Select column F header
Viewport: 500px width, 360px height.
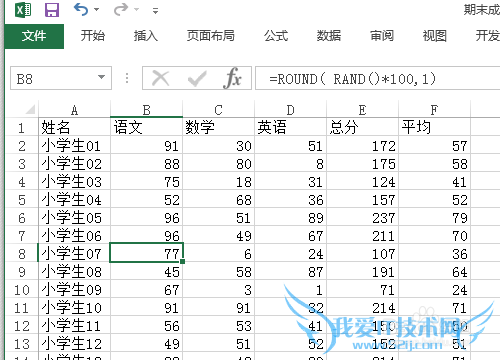pos(434,110)
